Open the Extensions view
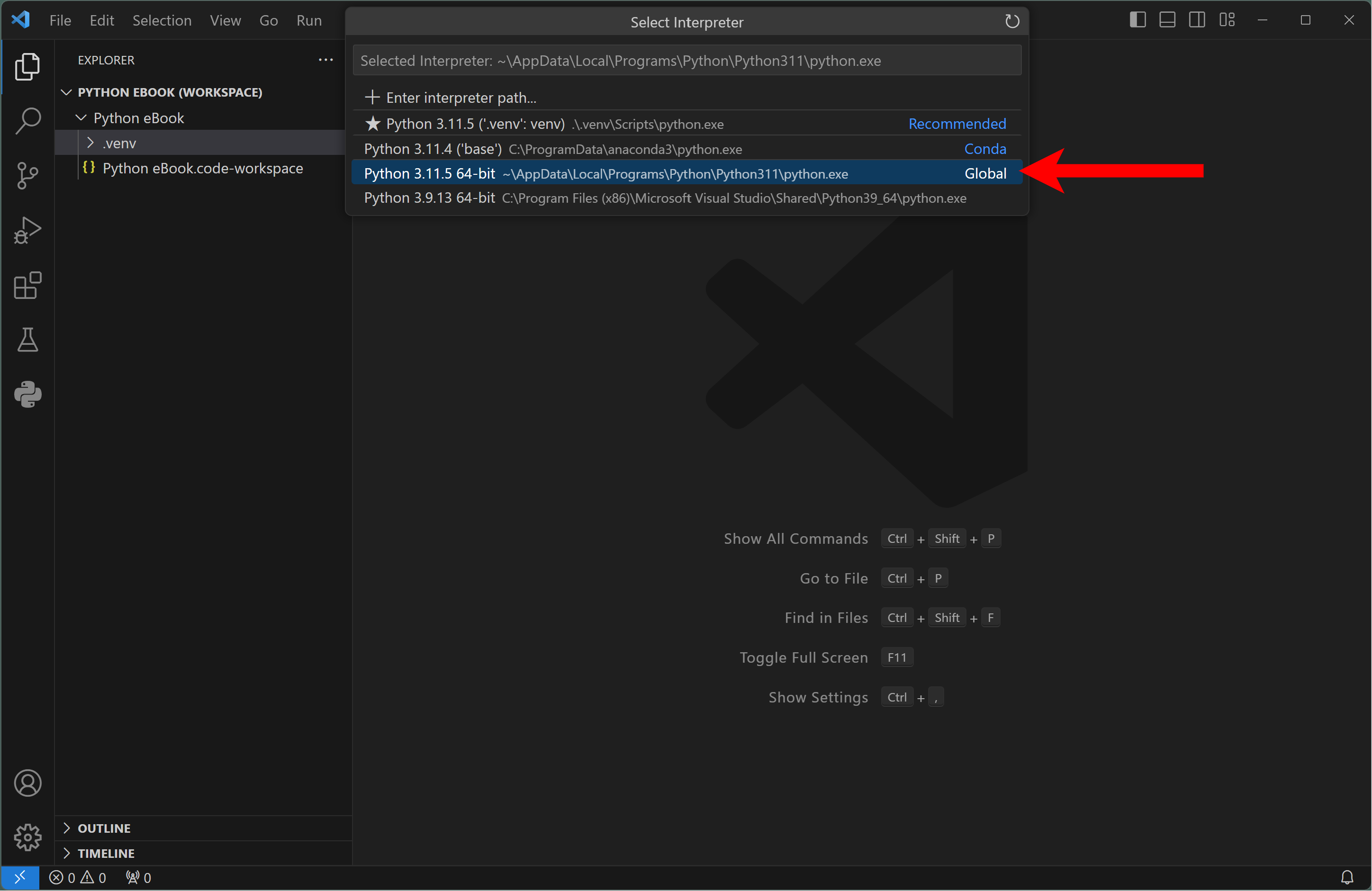The width and height of the screenshot is (1372, 891). point(27,285)
